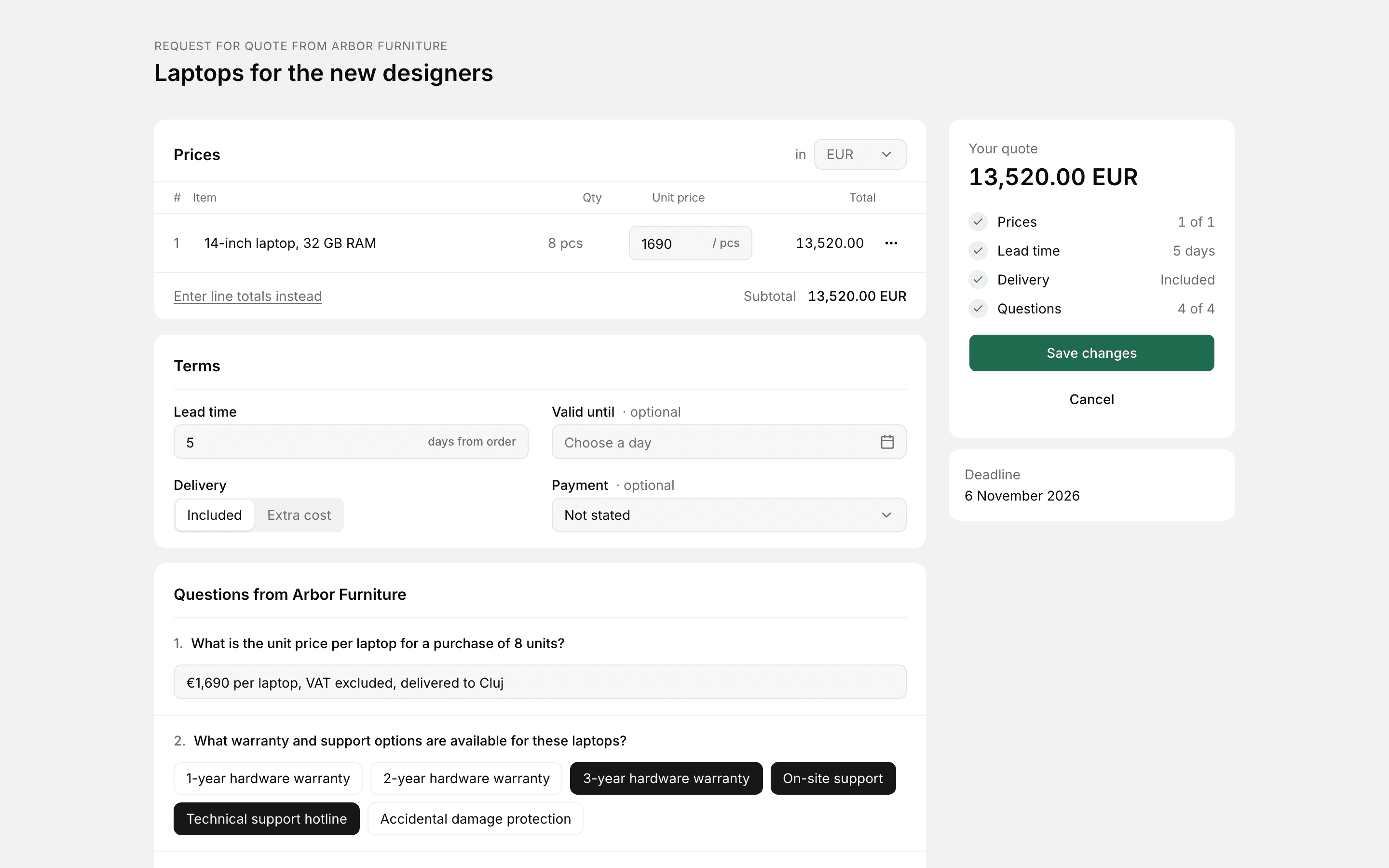Click the line total 13,520.00 in table
Viewport: 1389px width, 868px height.
830,244
